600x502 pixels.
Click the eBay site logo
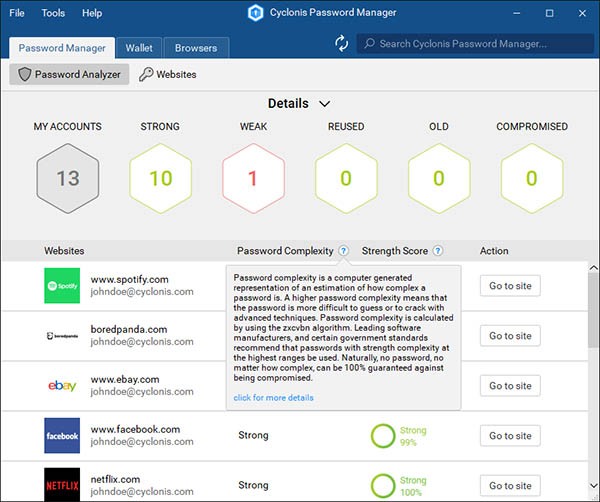pos(62,386)
